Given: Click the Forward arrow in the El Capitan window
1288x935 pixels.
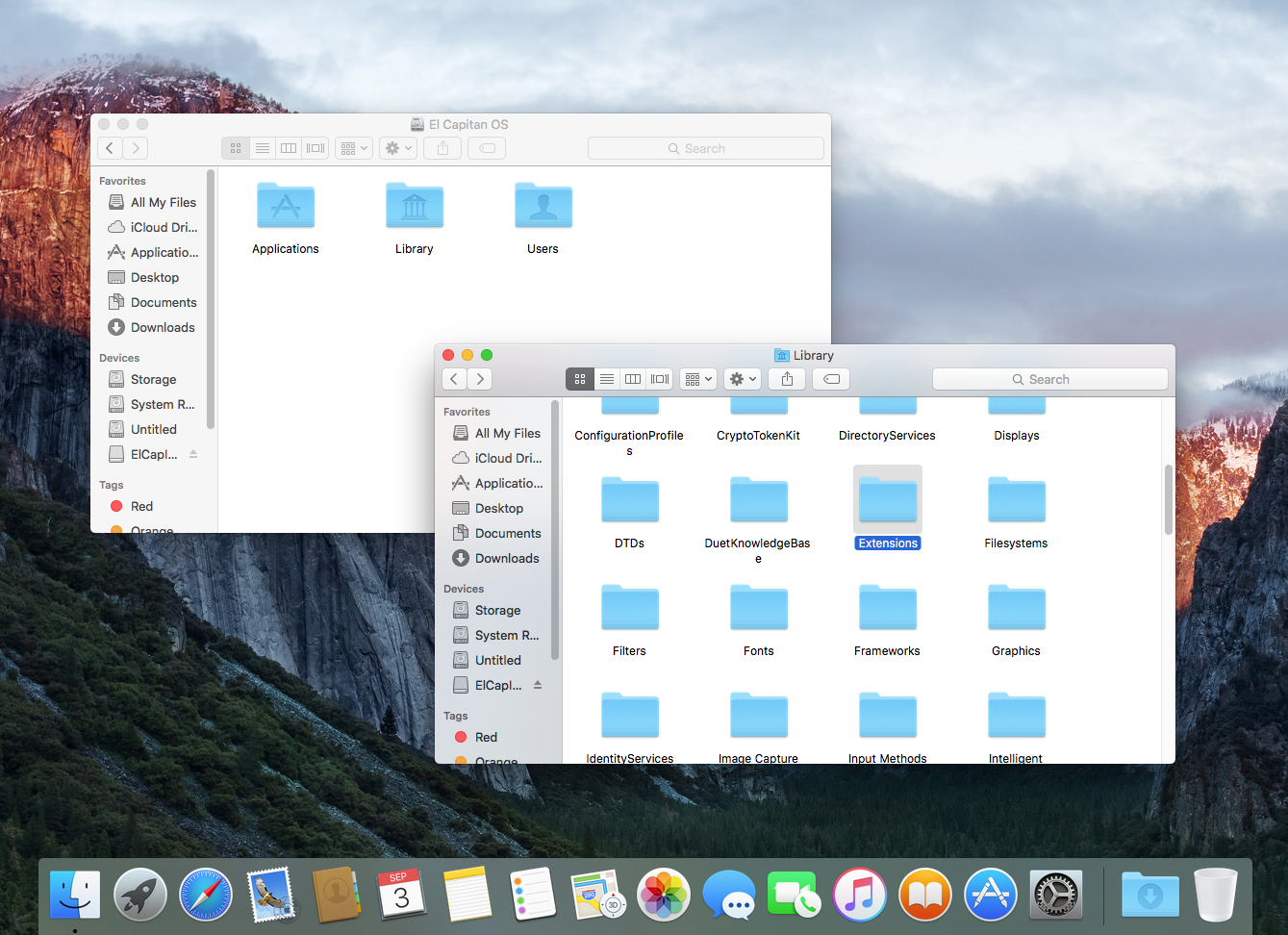Looking at the screenshot, I should (x=134, y=148).
